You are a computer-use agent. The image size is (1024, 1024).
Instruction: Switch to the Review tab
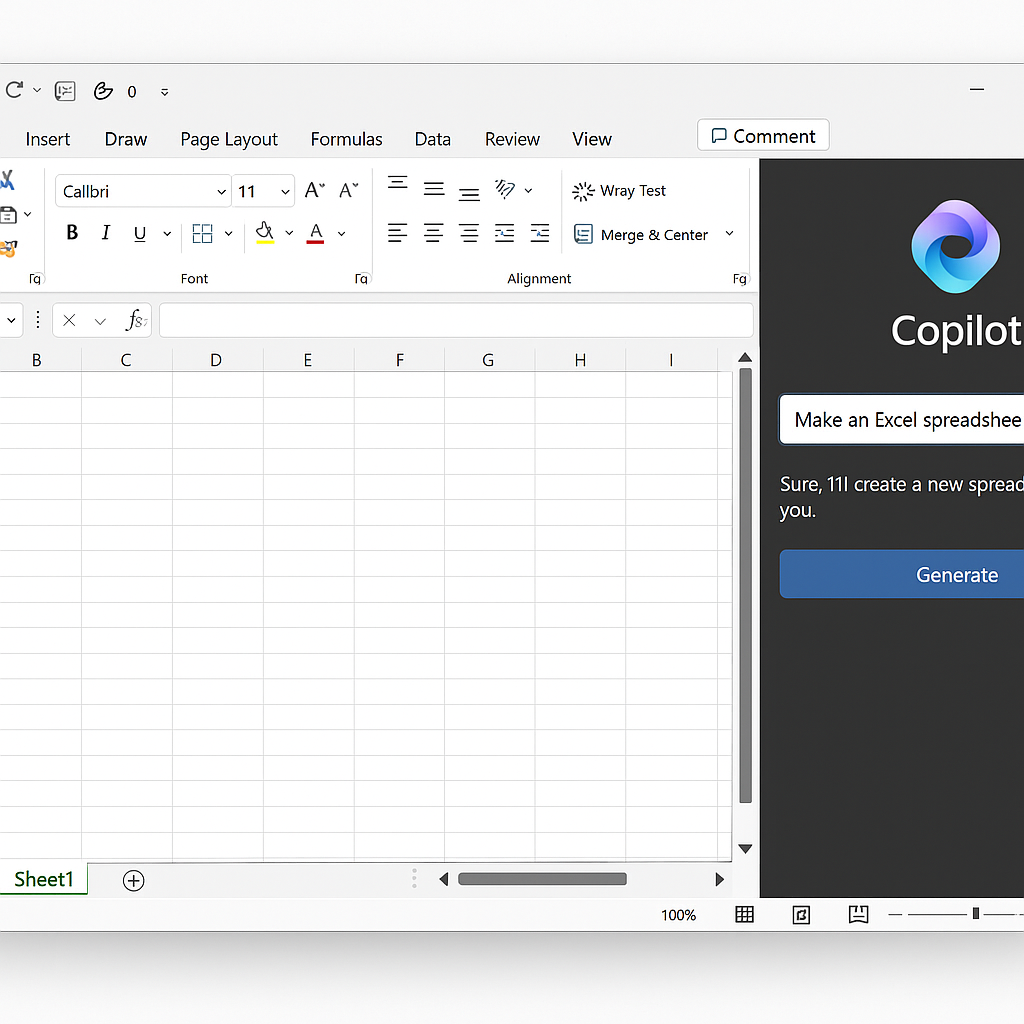(x=513, y=139)
